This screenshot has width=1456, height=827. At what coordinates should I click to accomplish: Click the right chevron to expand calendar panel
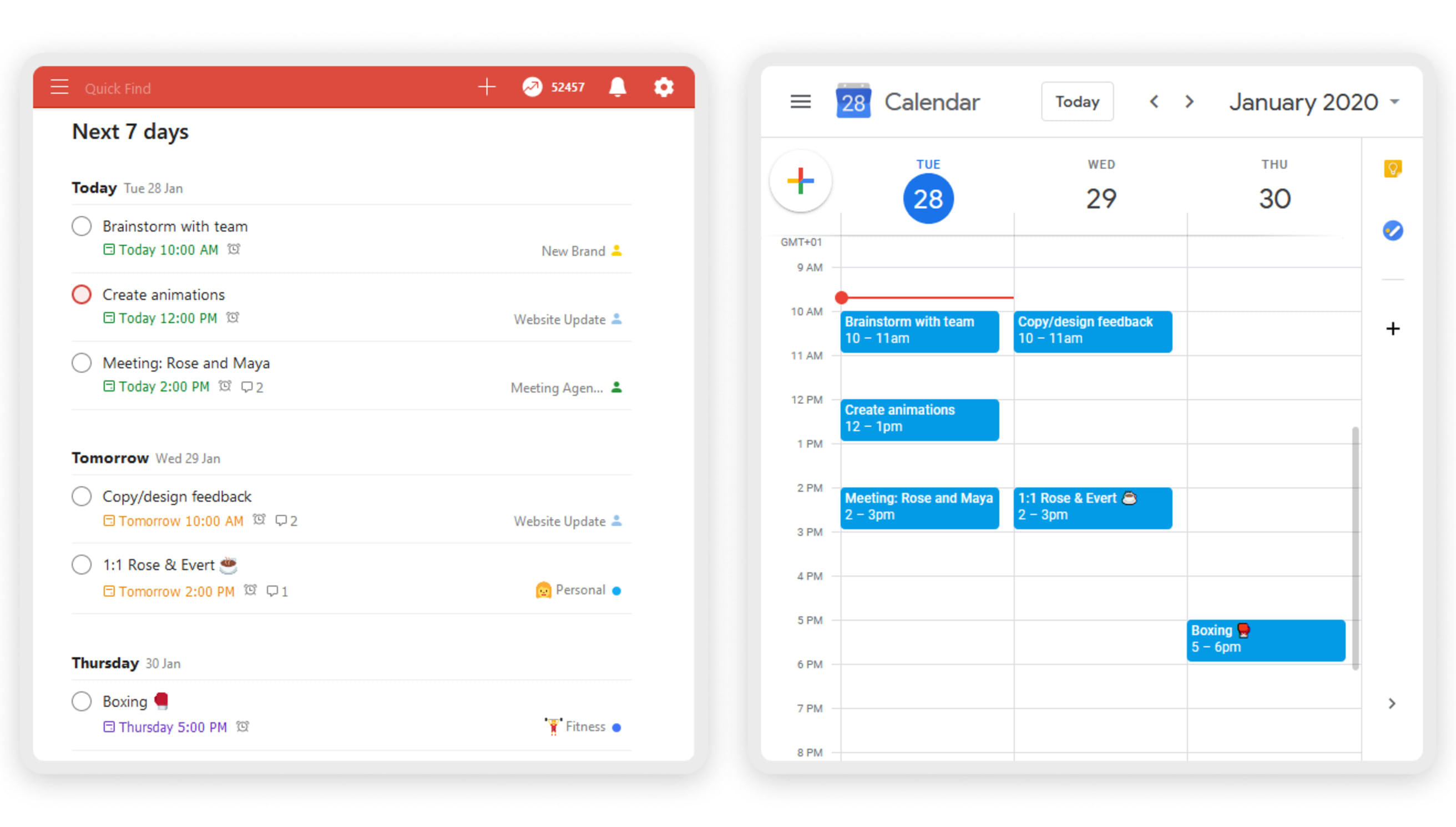(x=1392, y=703)
